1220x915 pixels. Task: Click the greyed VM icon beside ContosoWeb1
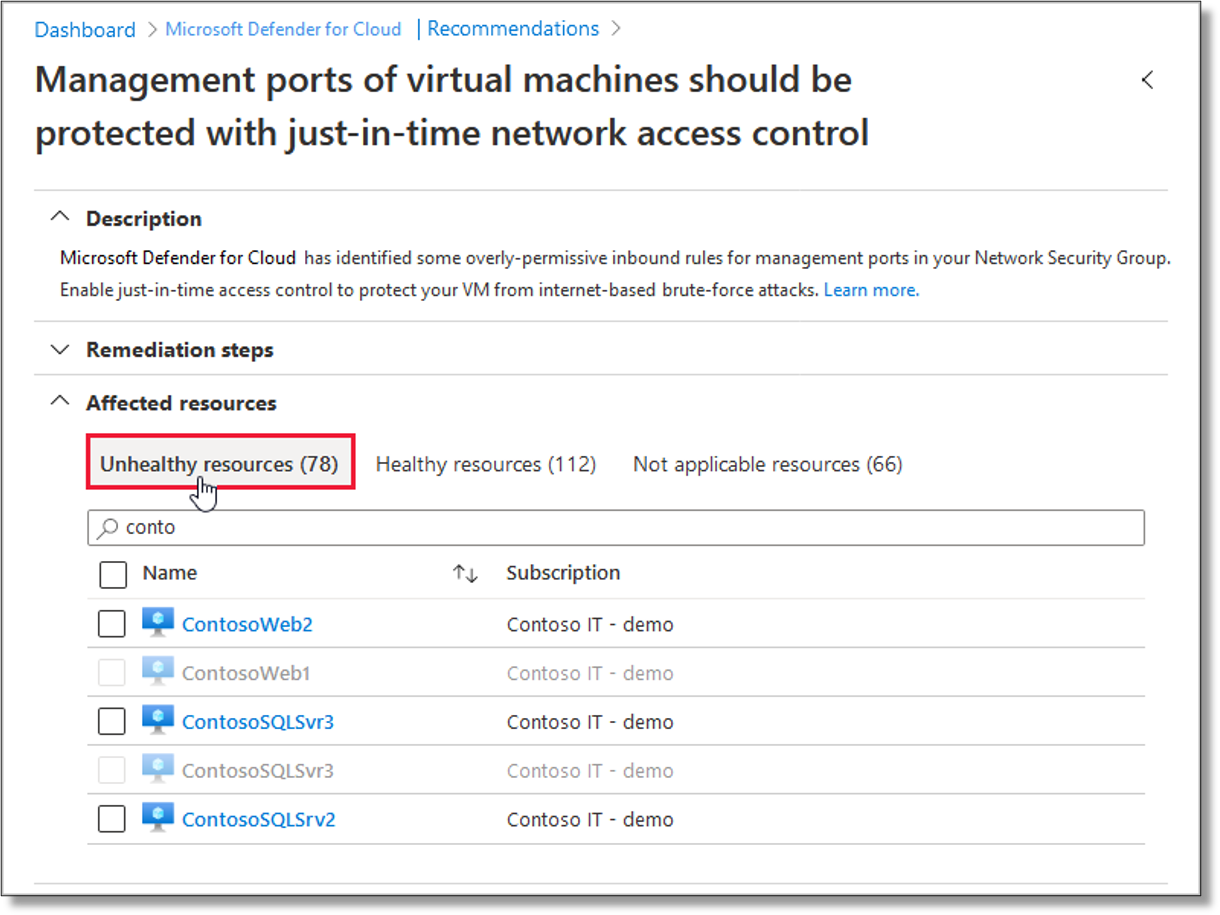158,672
